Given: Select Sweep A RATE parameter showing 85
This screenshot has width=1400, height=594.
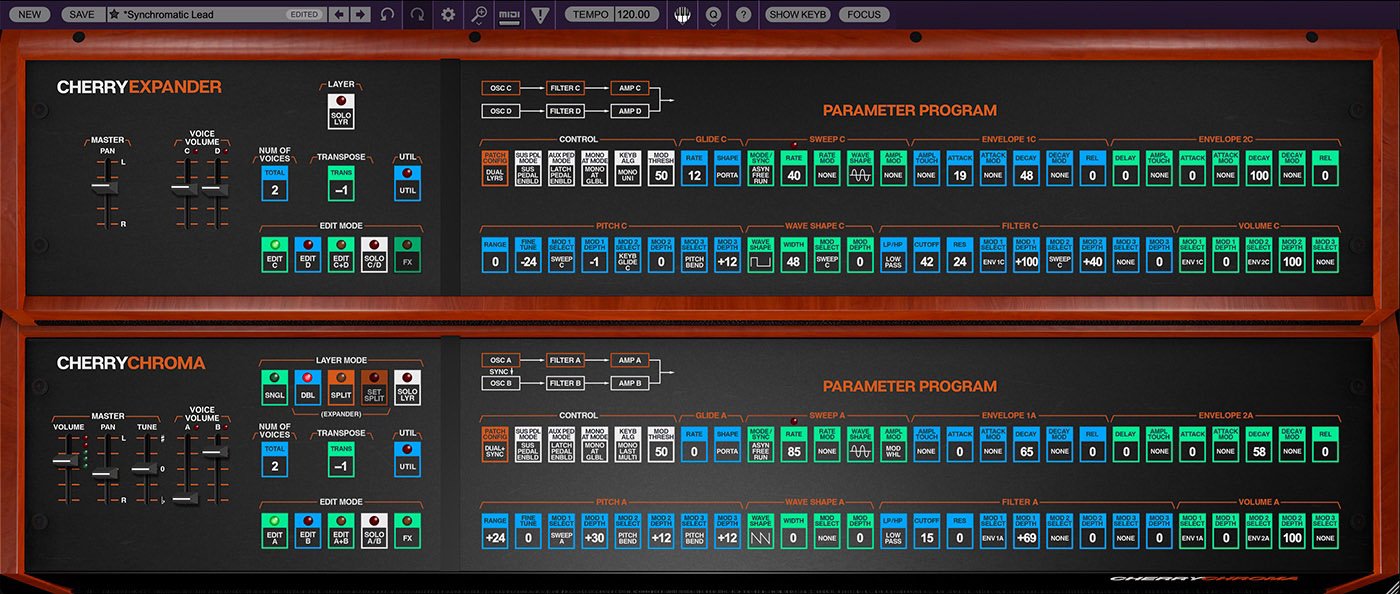Looking at the screenshot, I should point(794,443).
